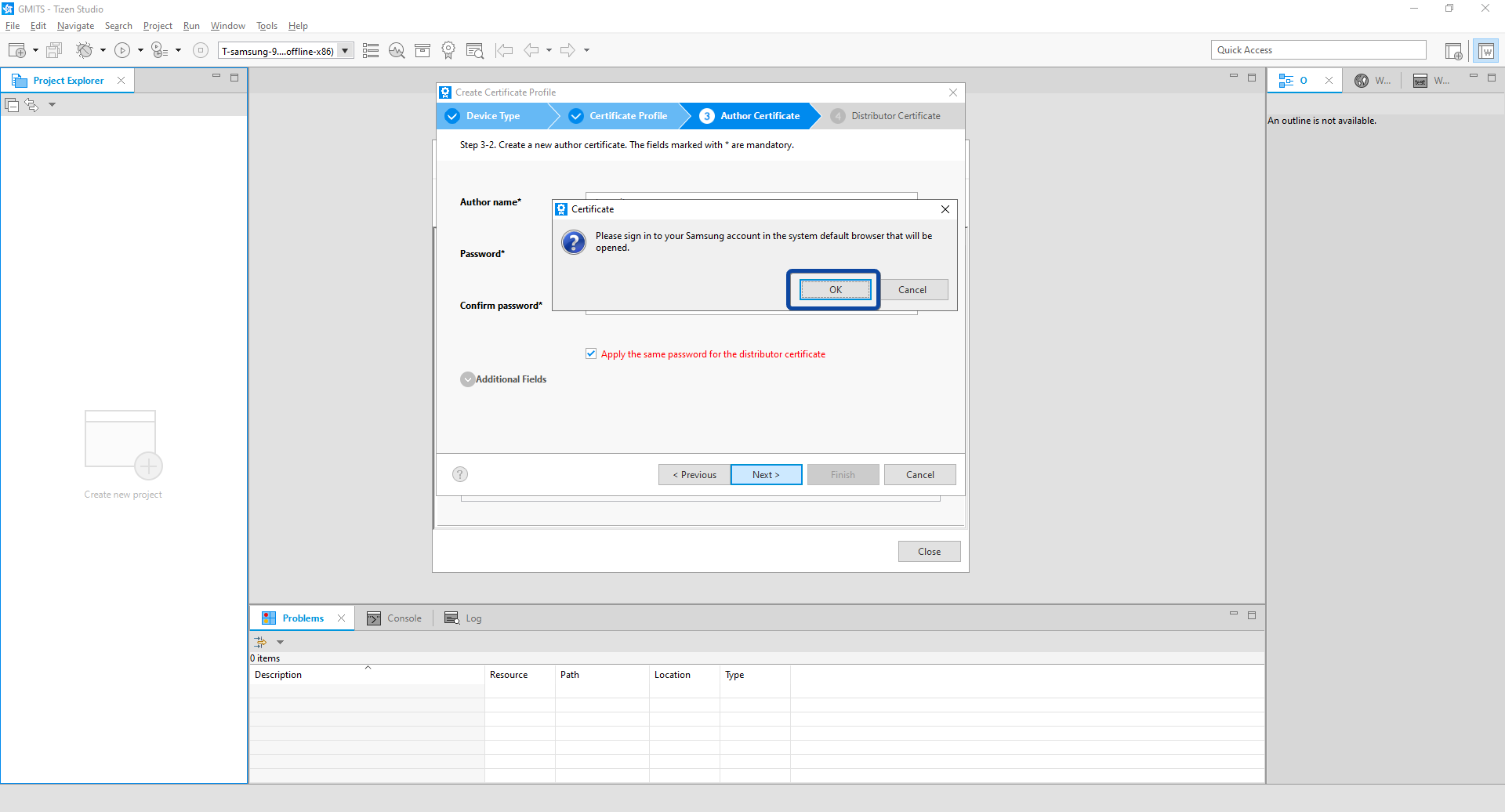
Task: Maximize the bottom Problems panel
Action: click(x=1252, y=614)
